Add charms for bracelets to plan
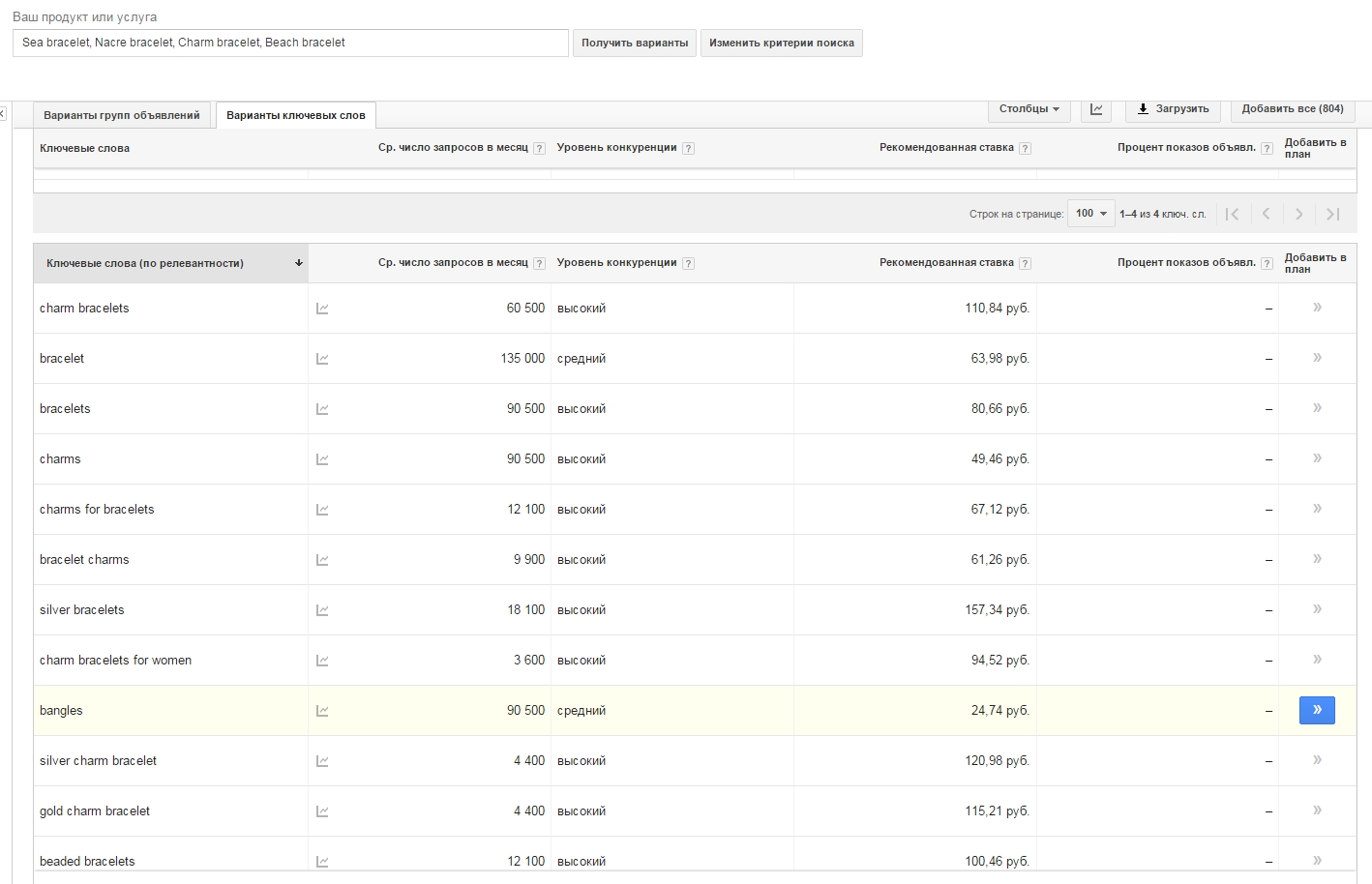The image size is (1372, 884). 1317,509
